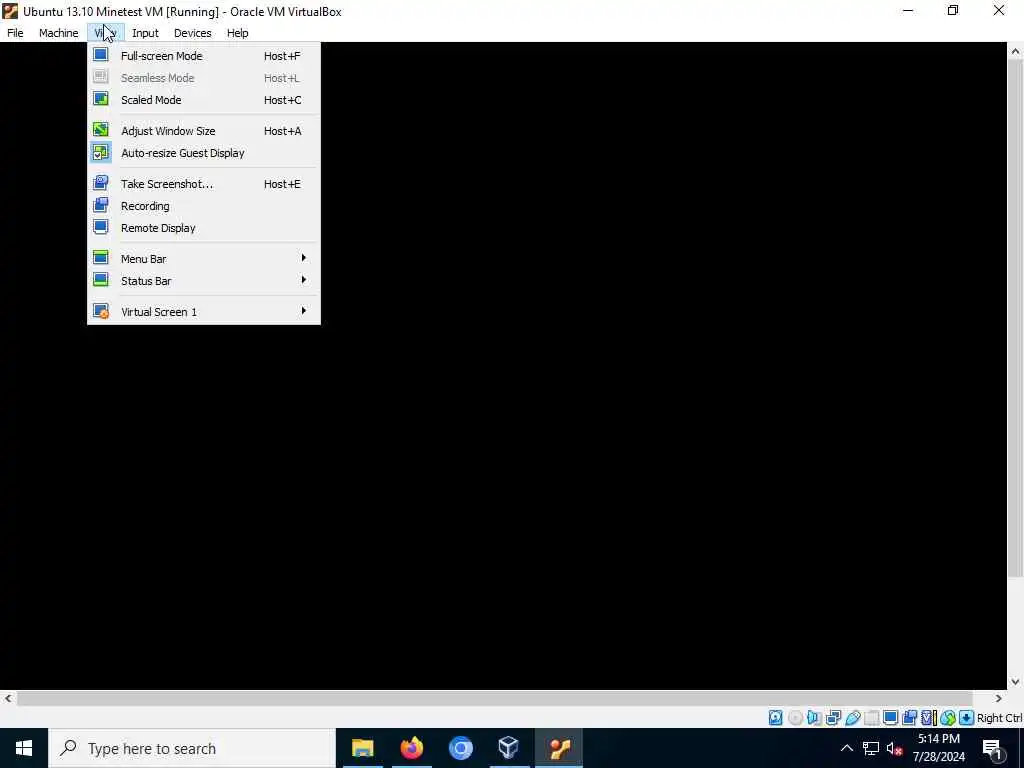Click the Virtual Screen 1 submenu arrow
Viewport: 1024px width, 768px height.
(304, 311)
